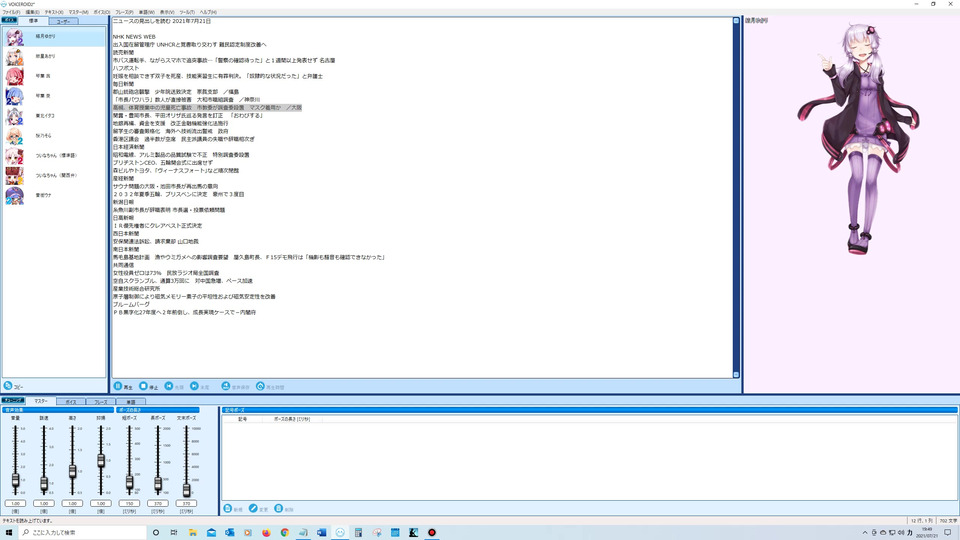
Task: Open the 表示(V) menu
Action: coord(167,12)
